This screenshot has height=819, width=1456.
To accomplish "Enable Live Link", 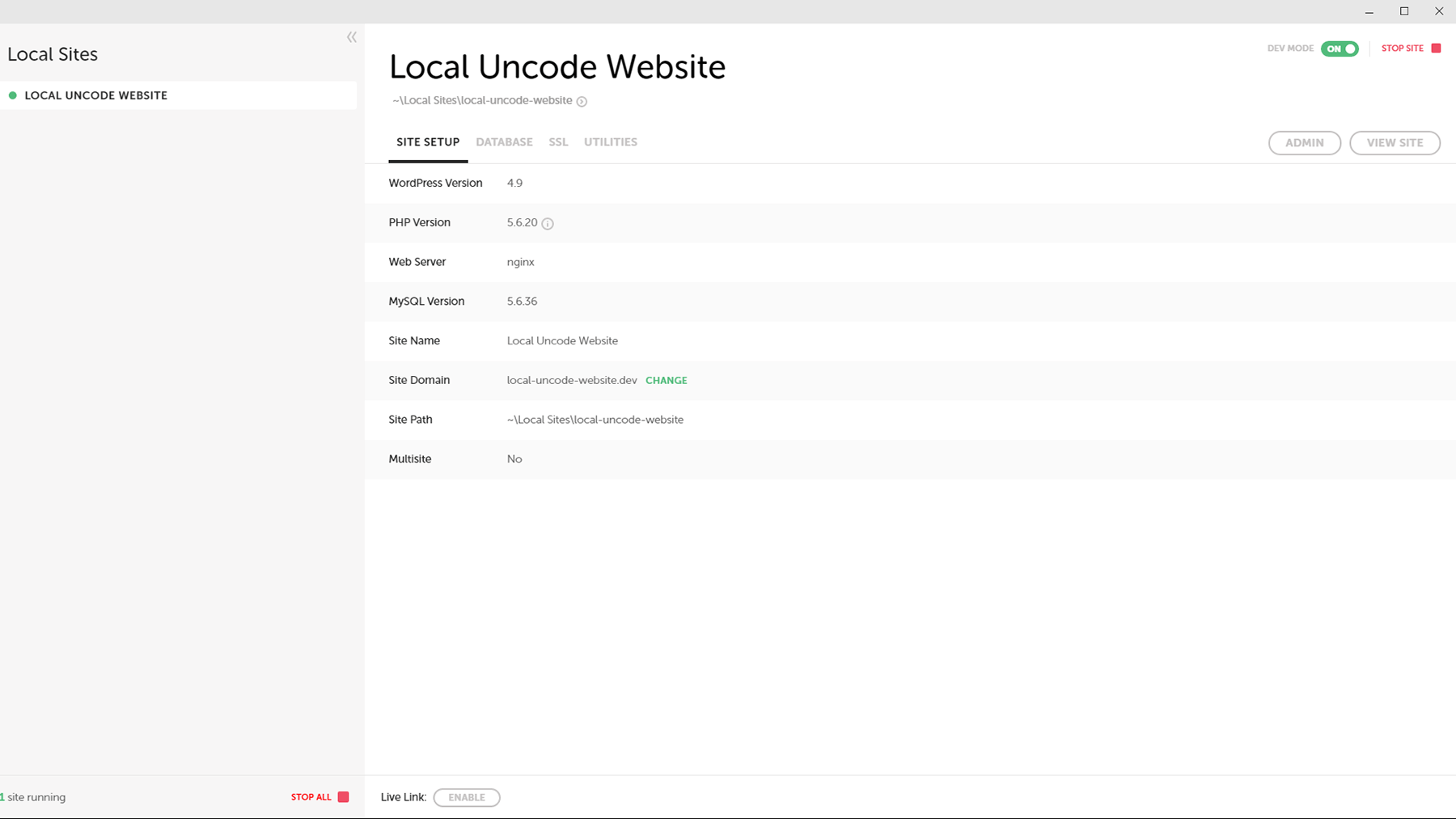I will pos(467,797).
